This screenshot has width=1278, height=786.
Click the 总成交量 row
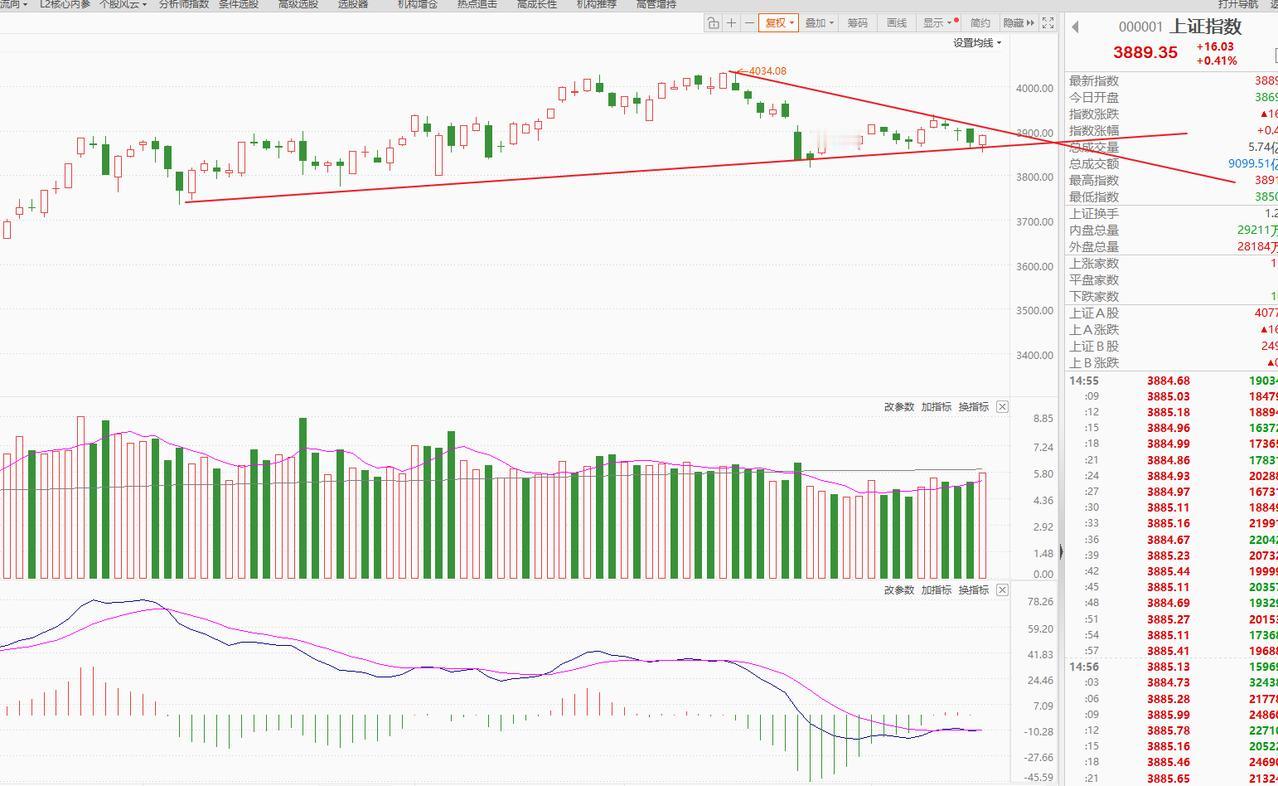click(1172, 147)
